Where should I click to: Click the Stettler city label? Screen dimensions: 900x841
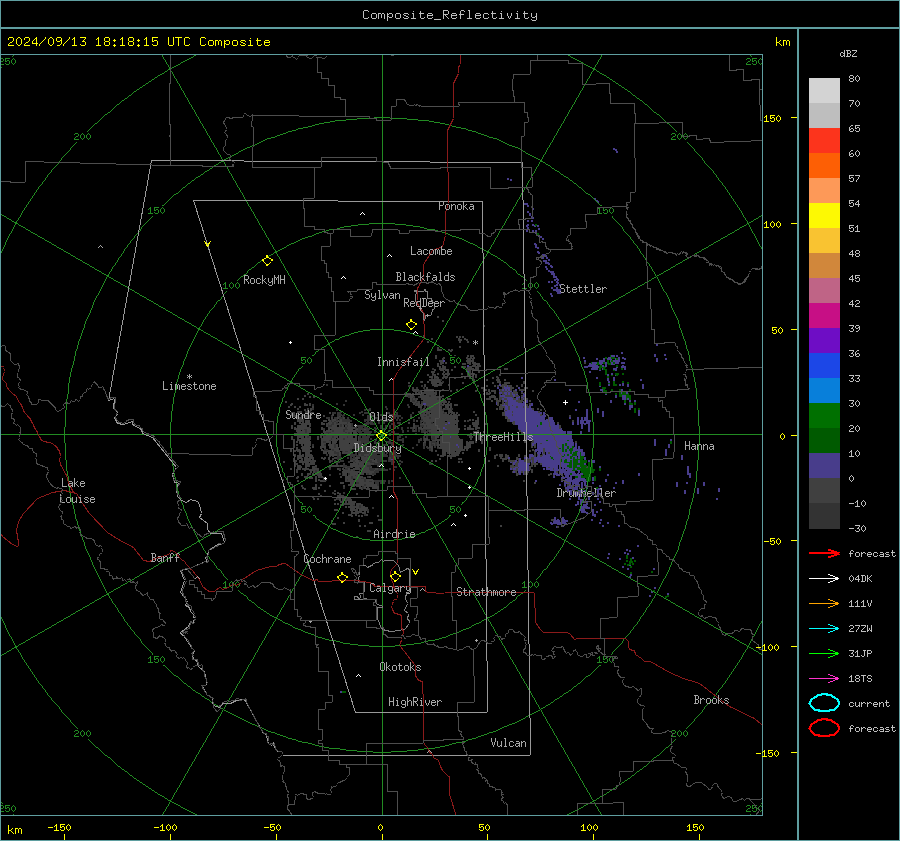(x=583, y=289)
